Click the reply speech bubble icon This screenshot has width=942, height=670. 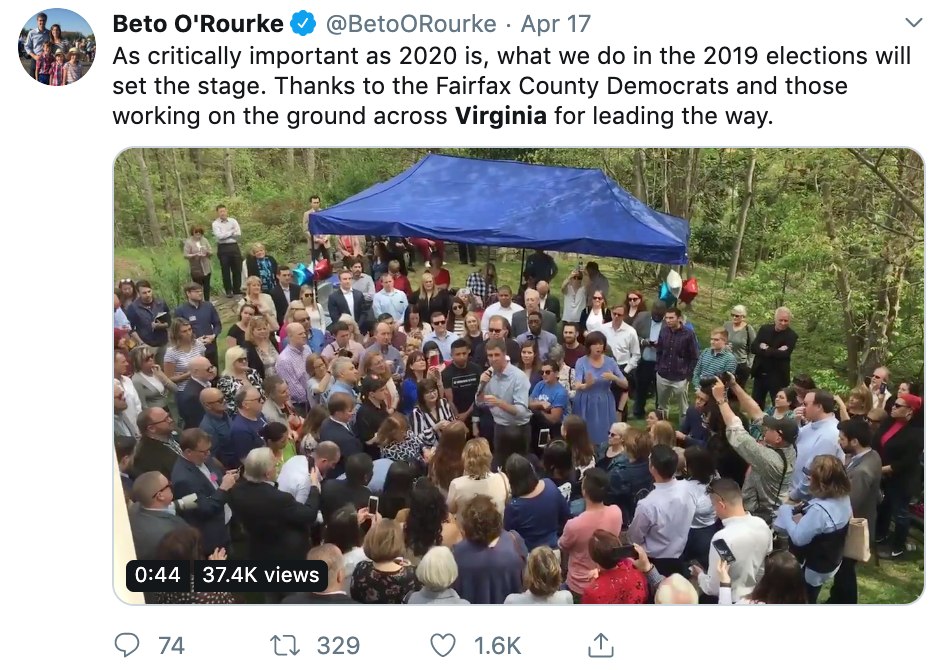[x=129, y=645]
